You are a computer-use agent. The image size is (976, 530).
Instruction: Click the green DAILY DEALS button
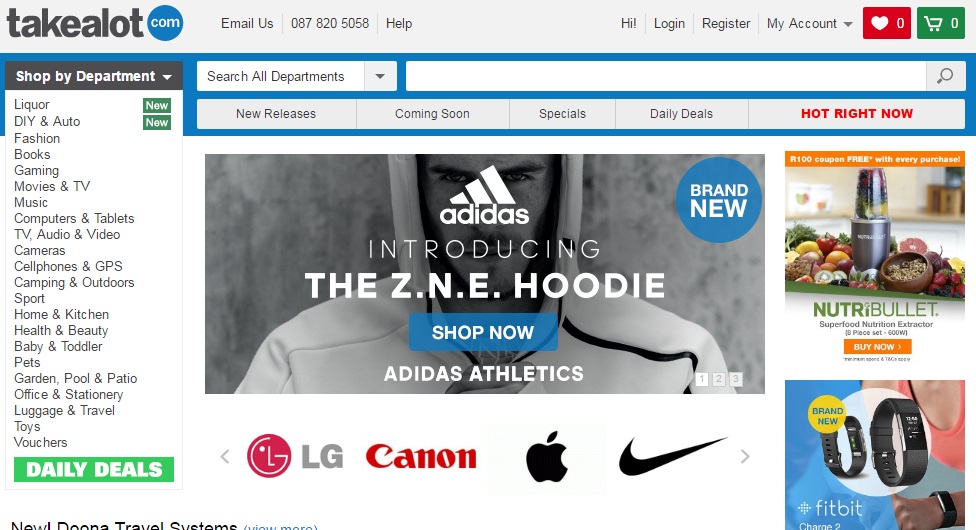94,469
